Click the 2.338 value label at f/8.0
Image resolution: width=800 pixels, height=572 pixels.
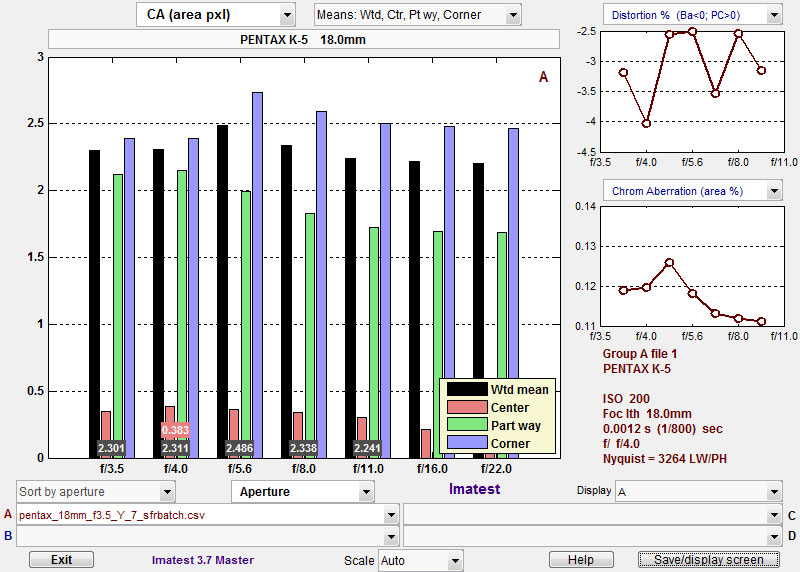304,449
